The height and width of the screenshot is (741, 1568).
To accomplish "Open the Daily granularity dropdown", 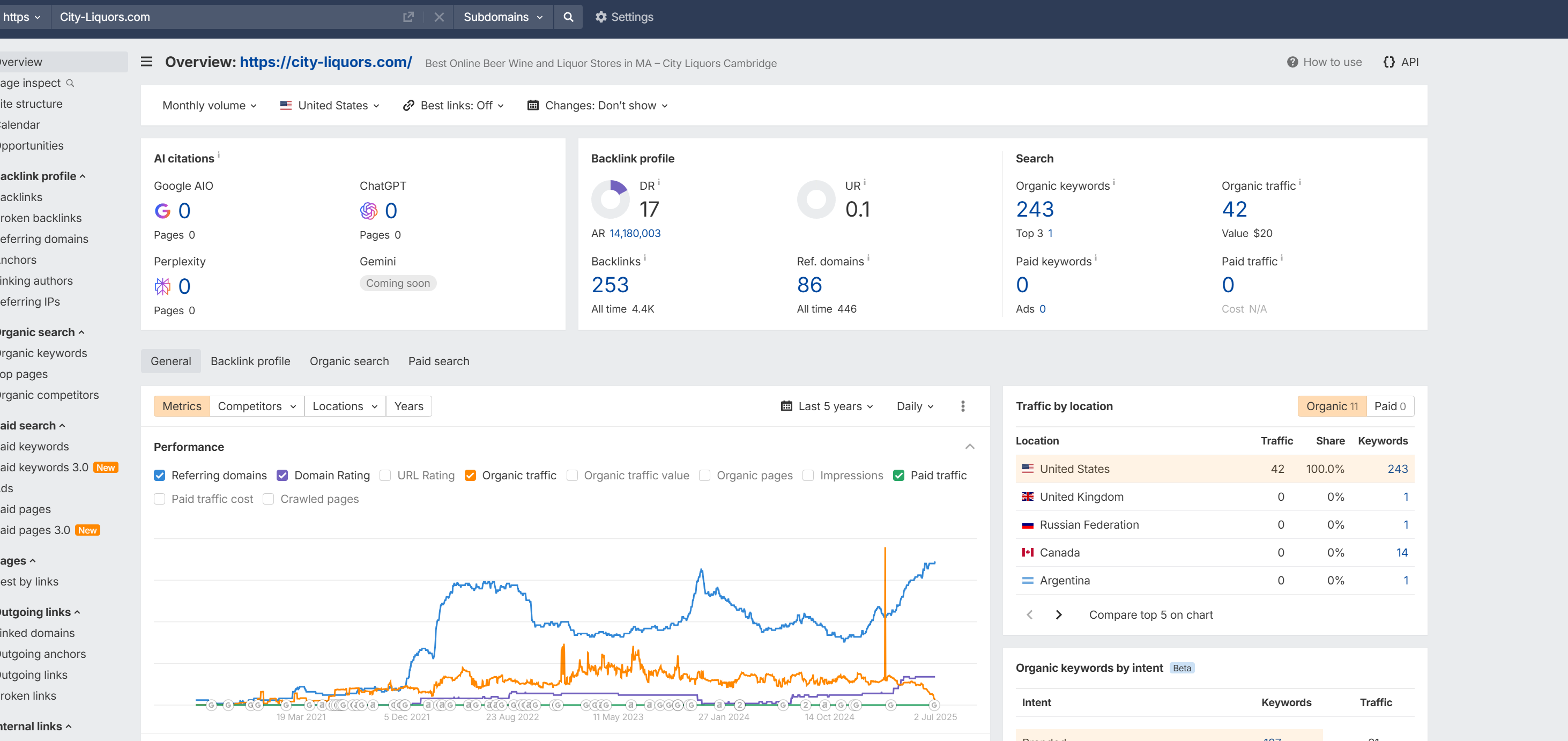I will coord(915,406).
